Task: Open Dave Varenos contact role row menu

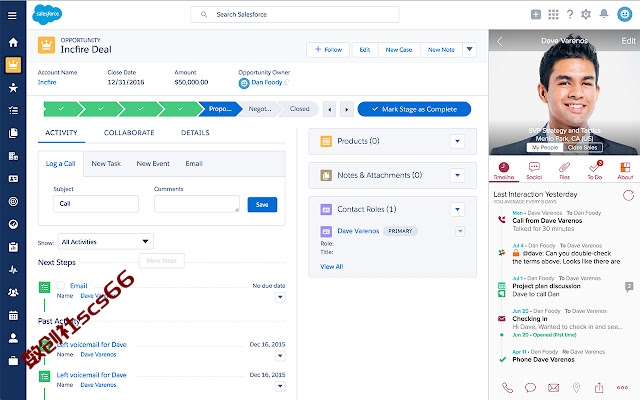Action: point(460,231)
